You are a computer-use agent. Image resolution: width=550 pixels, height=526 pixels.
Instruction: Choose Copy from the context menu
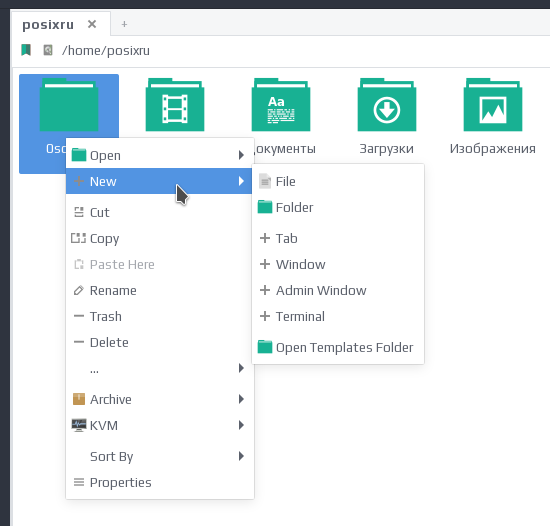(159, 238)
